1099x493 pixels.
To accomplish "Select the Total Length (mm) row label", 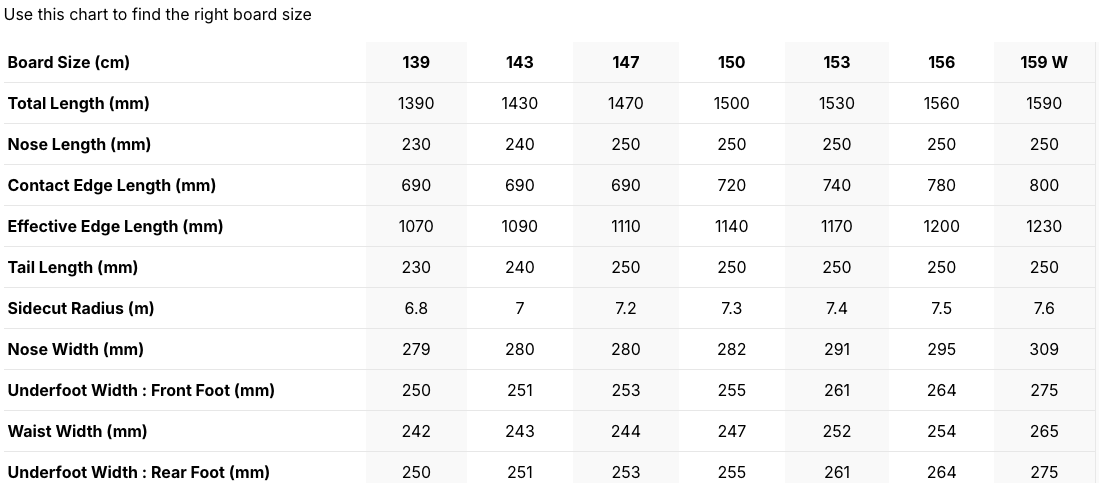I will tap(78, 104).
